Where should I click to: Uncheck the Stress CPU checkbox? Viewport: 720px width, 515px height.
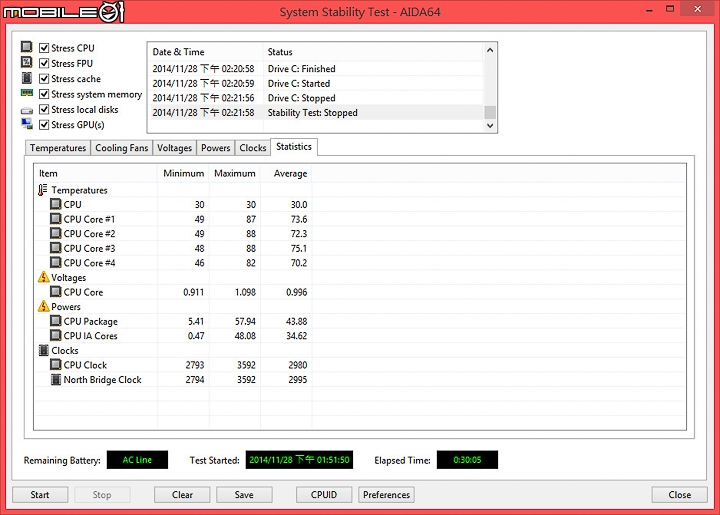[x=44, y=48]
